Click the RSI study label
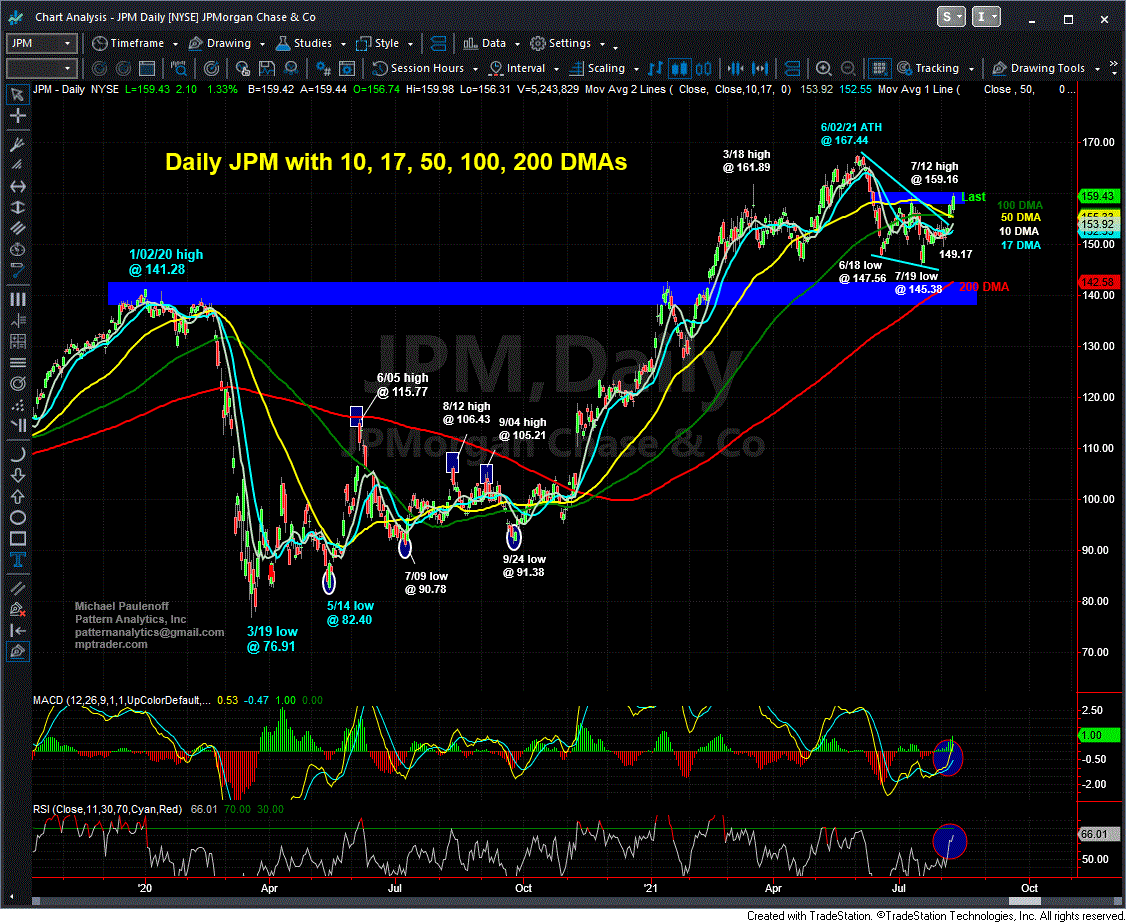This screenshot has height=922, width=1126. pos(109,809)
